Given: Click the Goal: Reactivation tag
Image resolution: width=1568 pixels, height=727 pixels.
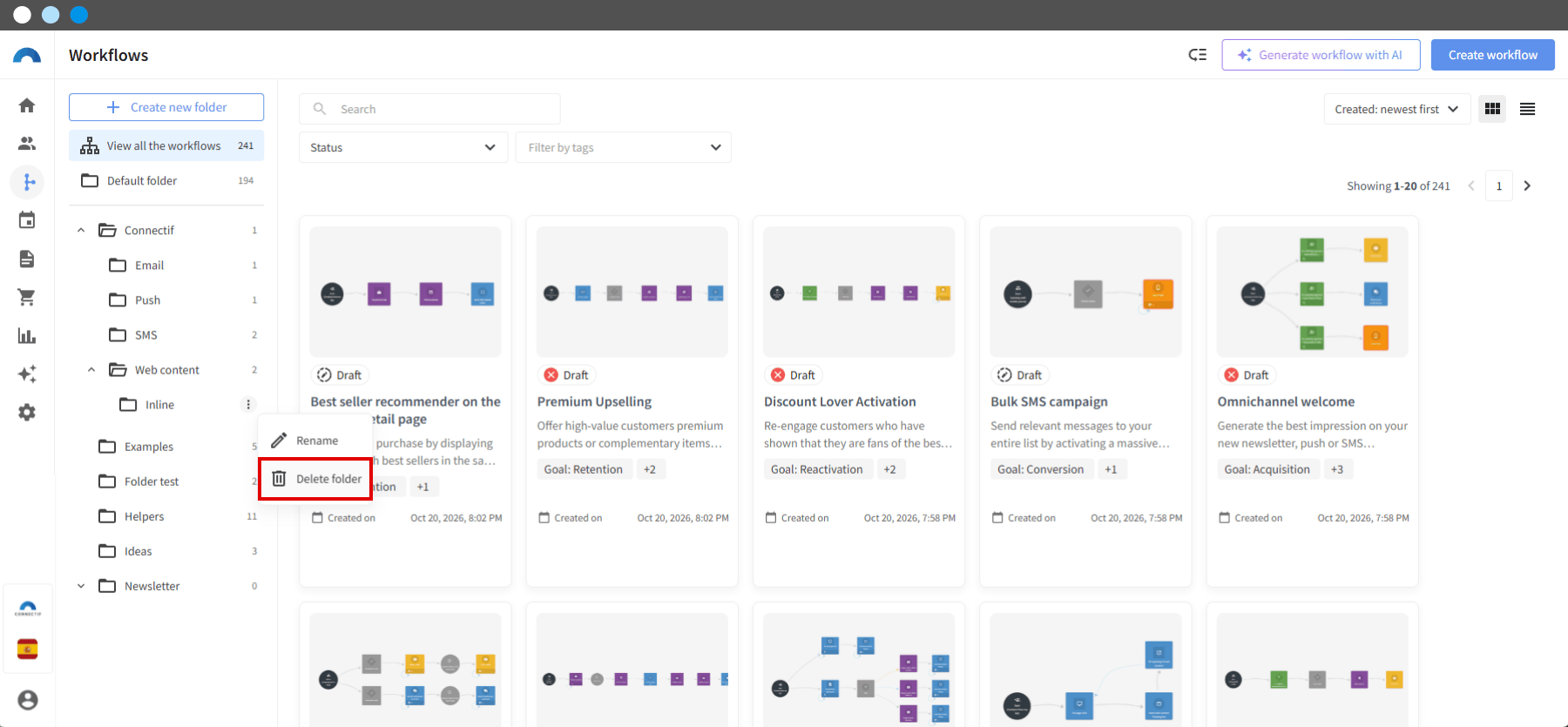Looking at the screenshot, I should click(x=817, y=469).
